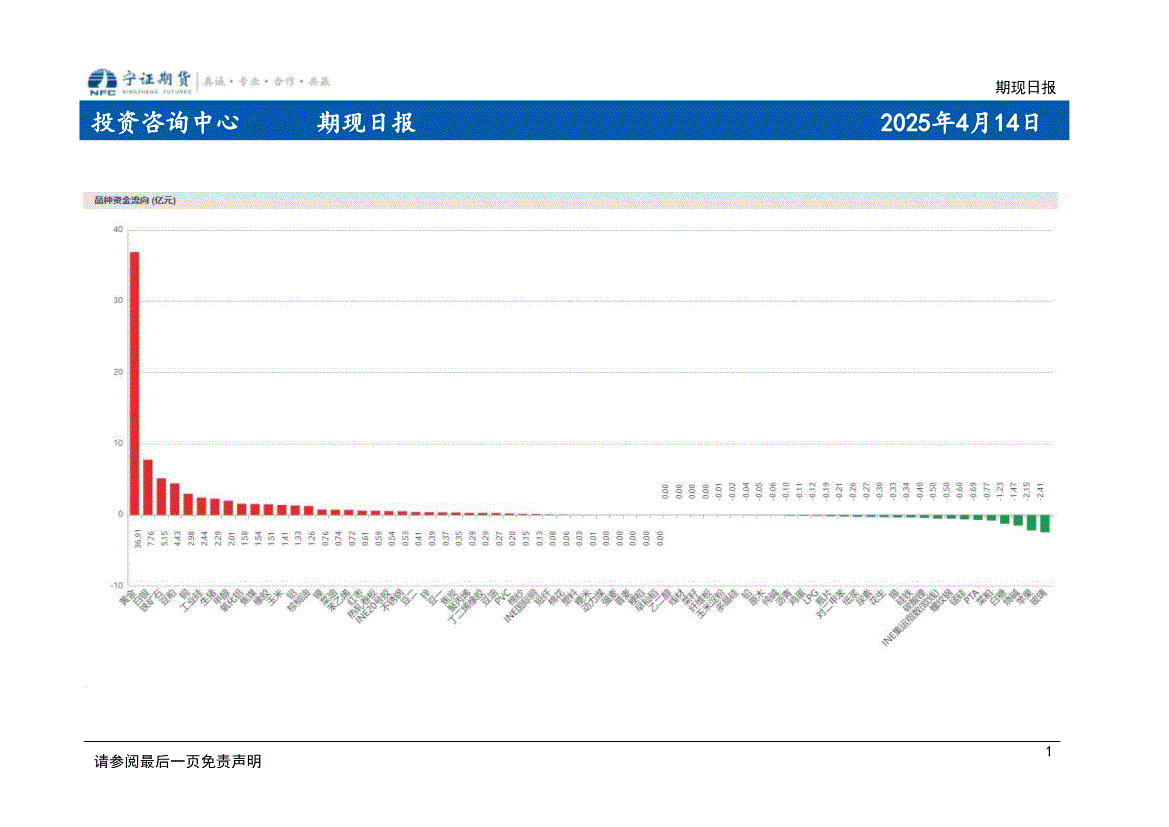1169x827 pixels.
Task: Click the value label 4.43
Action: (178, 538)
